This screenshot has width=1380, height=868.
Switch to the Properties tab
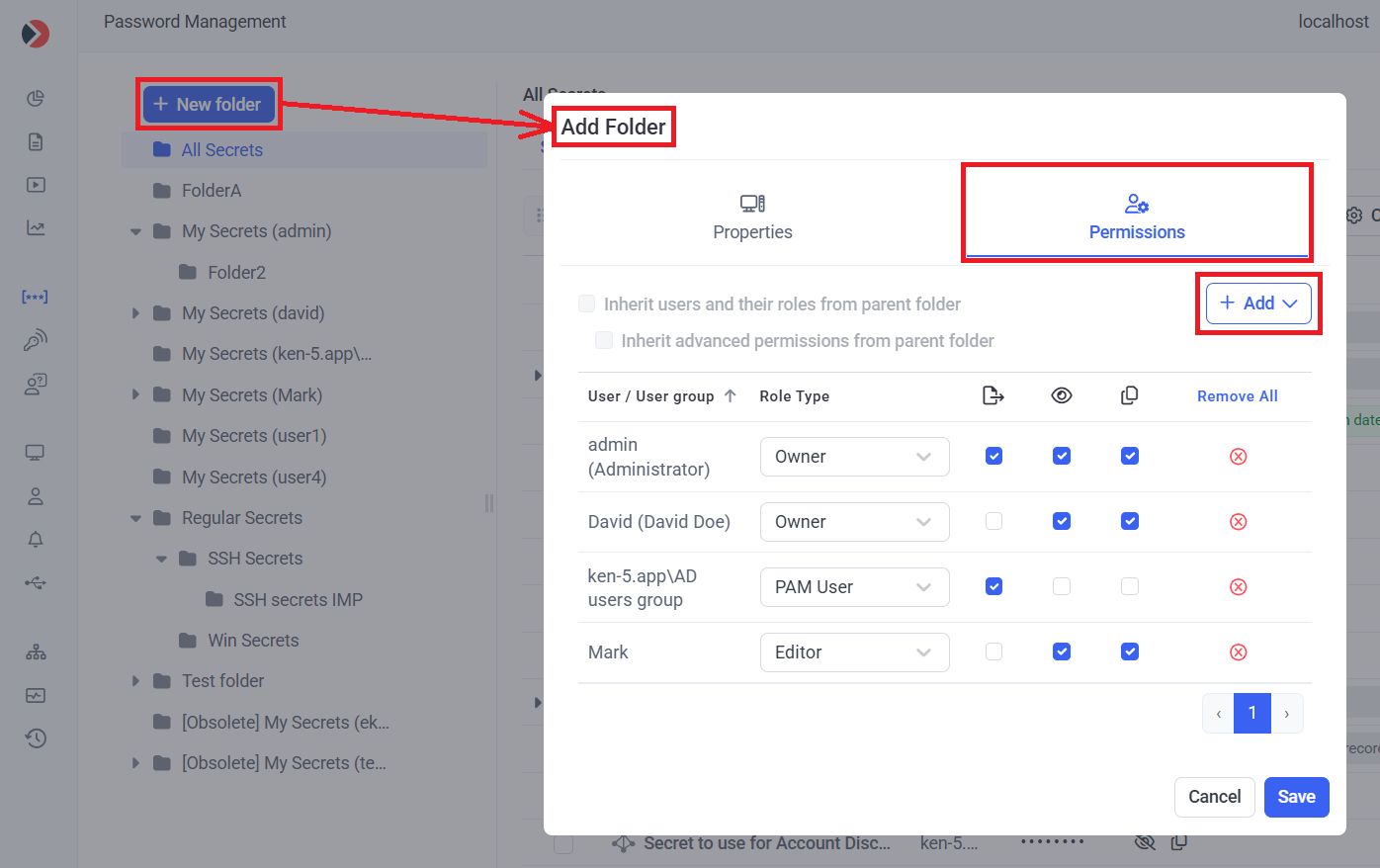(752, 217)
